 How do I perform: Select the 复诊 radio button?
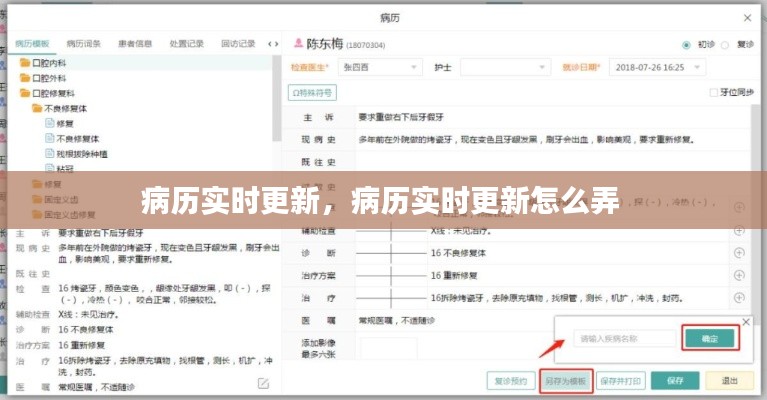click(x=727, y=44)
